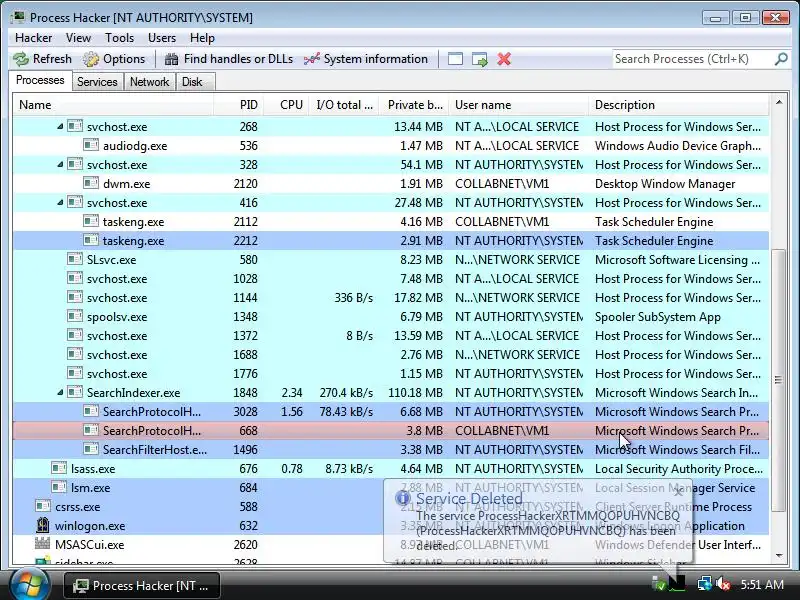Click the SearchFilterHost.exe process icon
Image resolution: width=800 pixels, height=600 pixels.
click(x=91, y=449)
